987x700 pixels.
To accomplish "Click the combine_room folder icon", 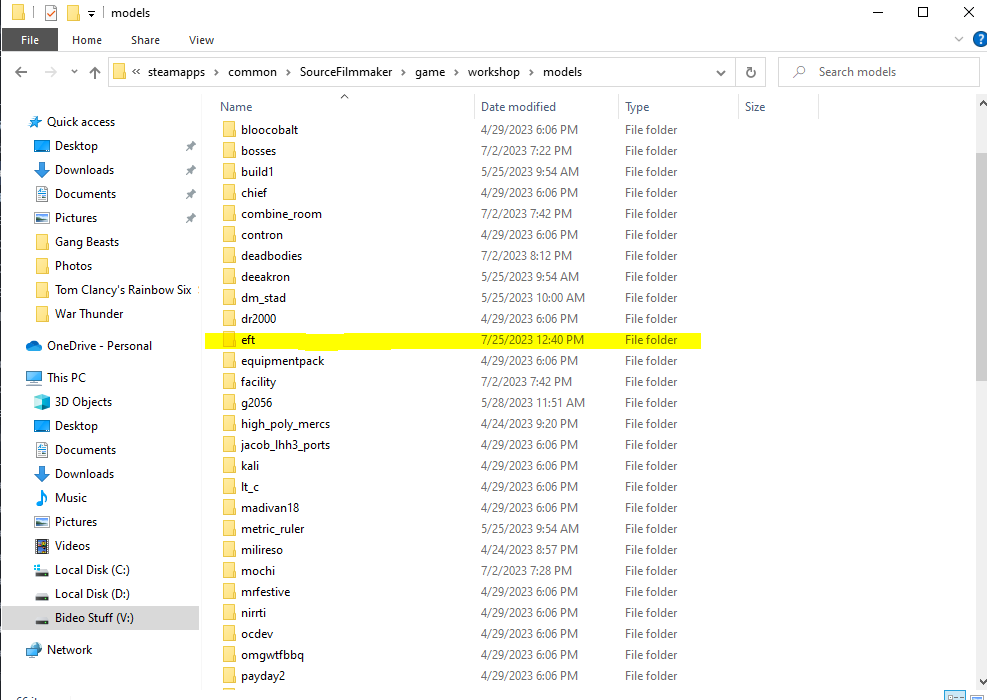I will 228,214.
